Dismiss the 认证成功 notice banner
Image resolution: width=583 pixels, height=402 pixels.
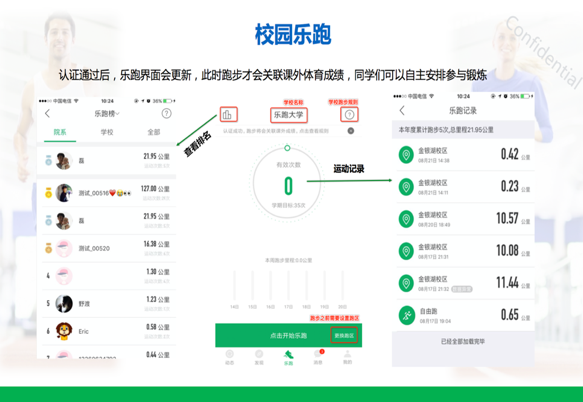point(351,131)
